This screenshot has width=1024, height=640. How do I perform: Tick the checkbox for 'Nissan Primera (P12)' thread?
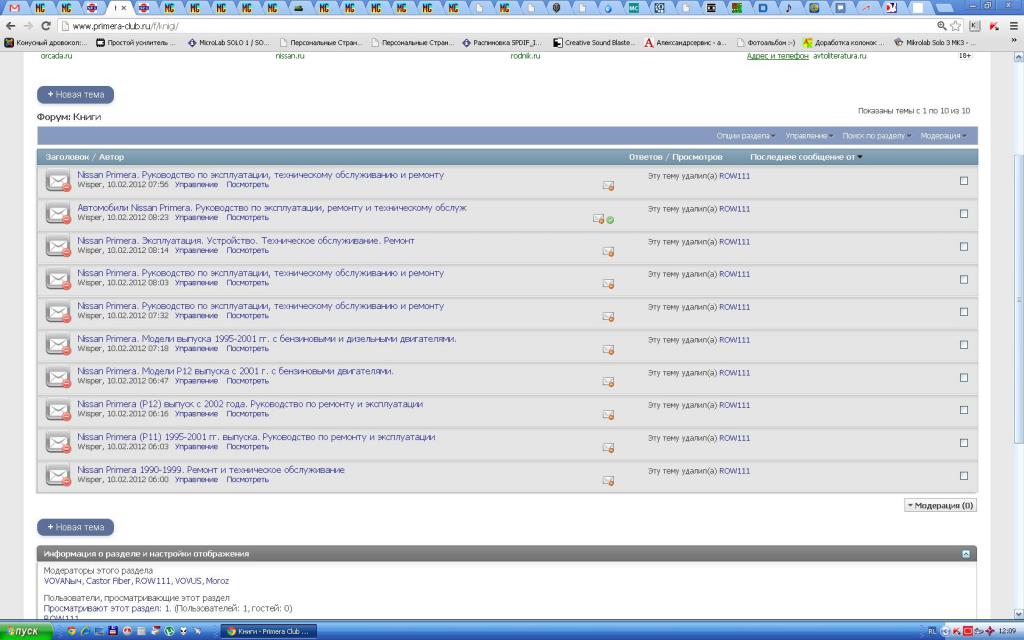click(x=964, y=410)
